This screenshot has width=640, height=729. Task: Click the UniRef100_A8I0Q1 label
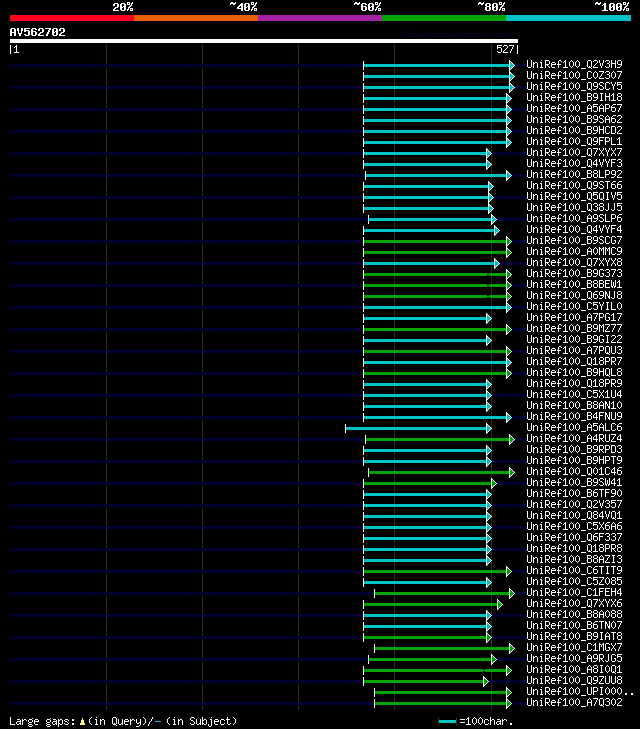574,669
